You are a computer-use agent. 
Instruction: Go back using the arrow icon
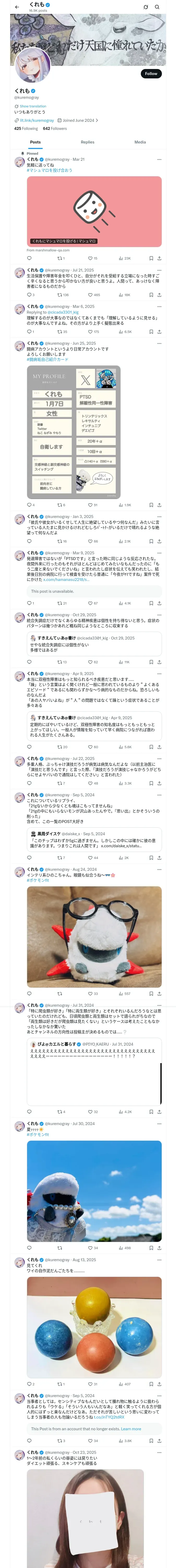[17, 7]
